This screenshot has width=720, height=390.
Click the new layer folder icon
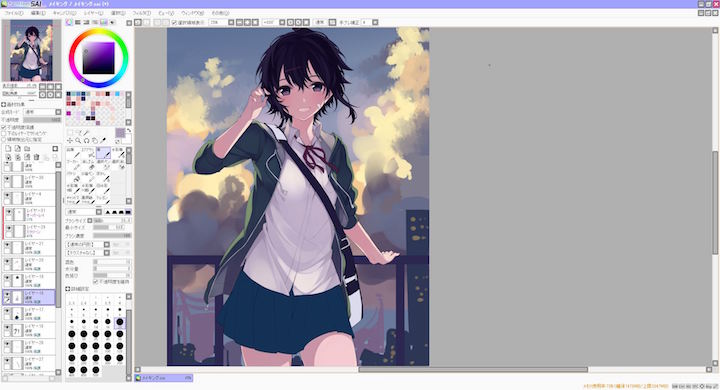click(27, 149)
